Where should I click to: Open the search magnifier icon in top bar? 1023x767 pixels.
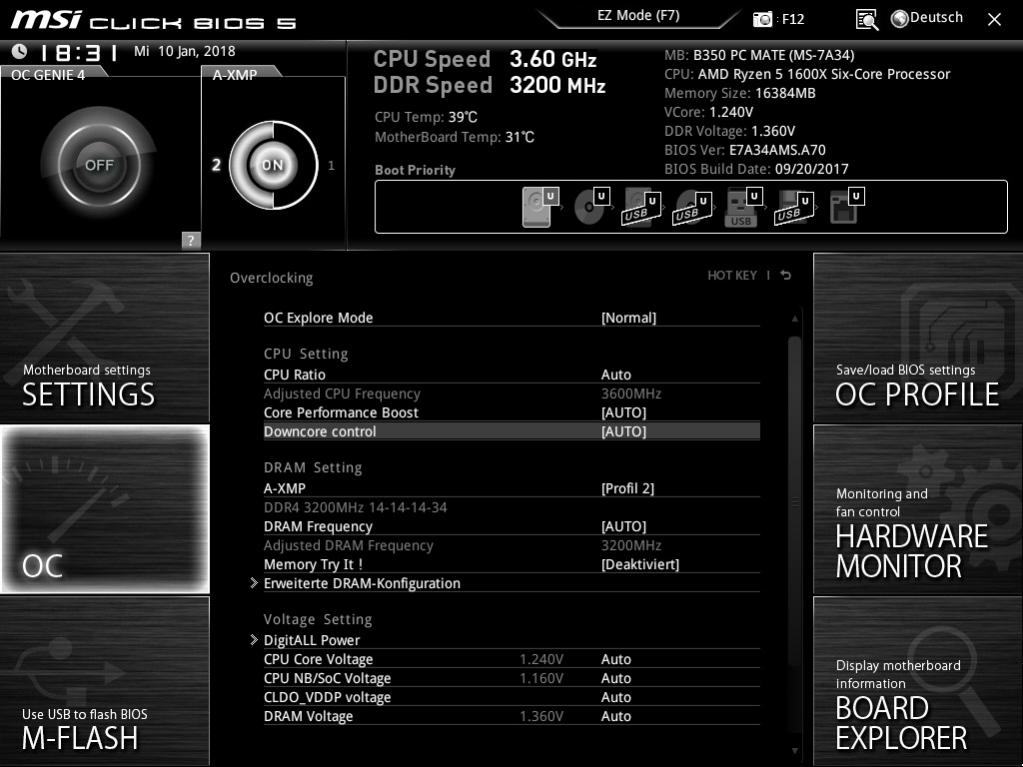(x=866, y=20)
